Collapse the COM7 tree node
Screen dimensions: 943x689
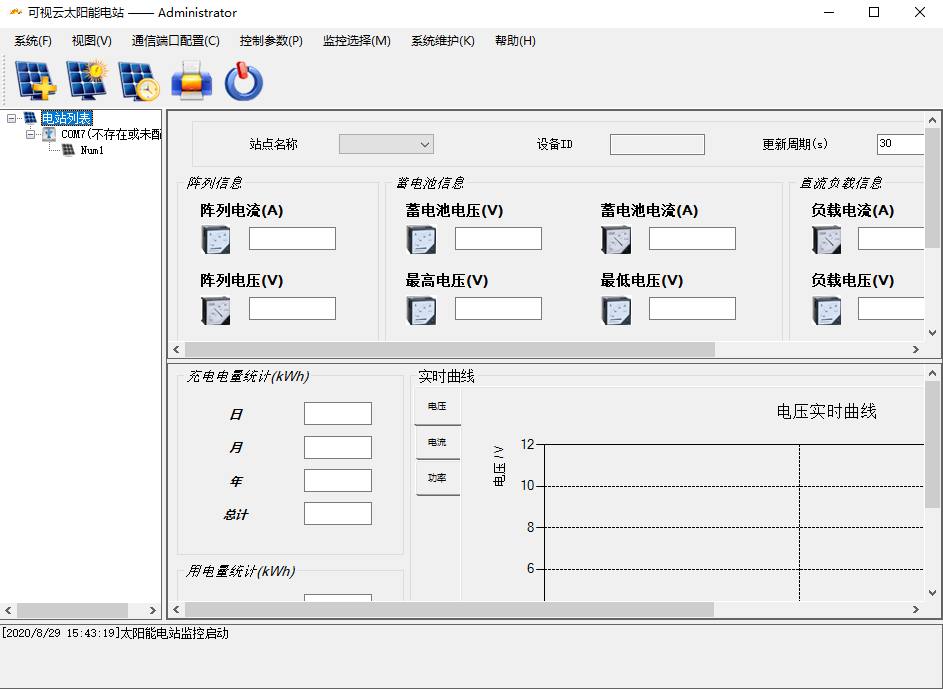coord(30,134)
